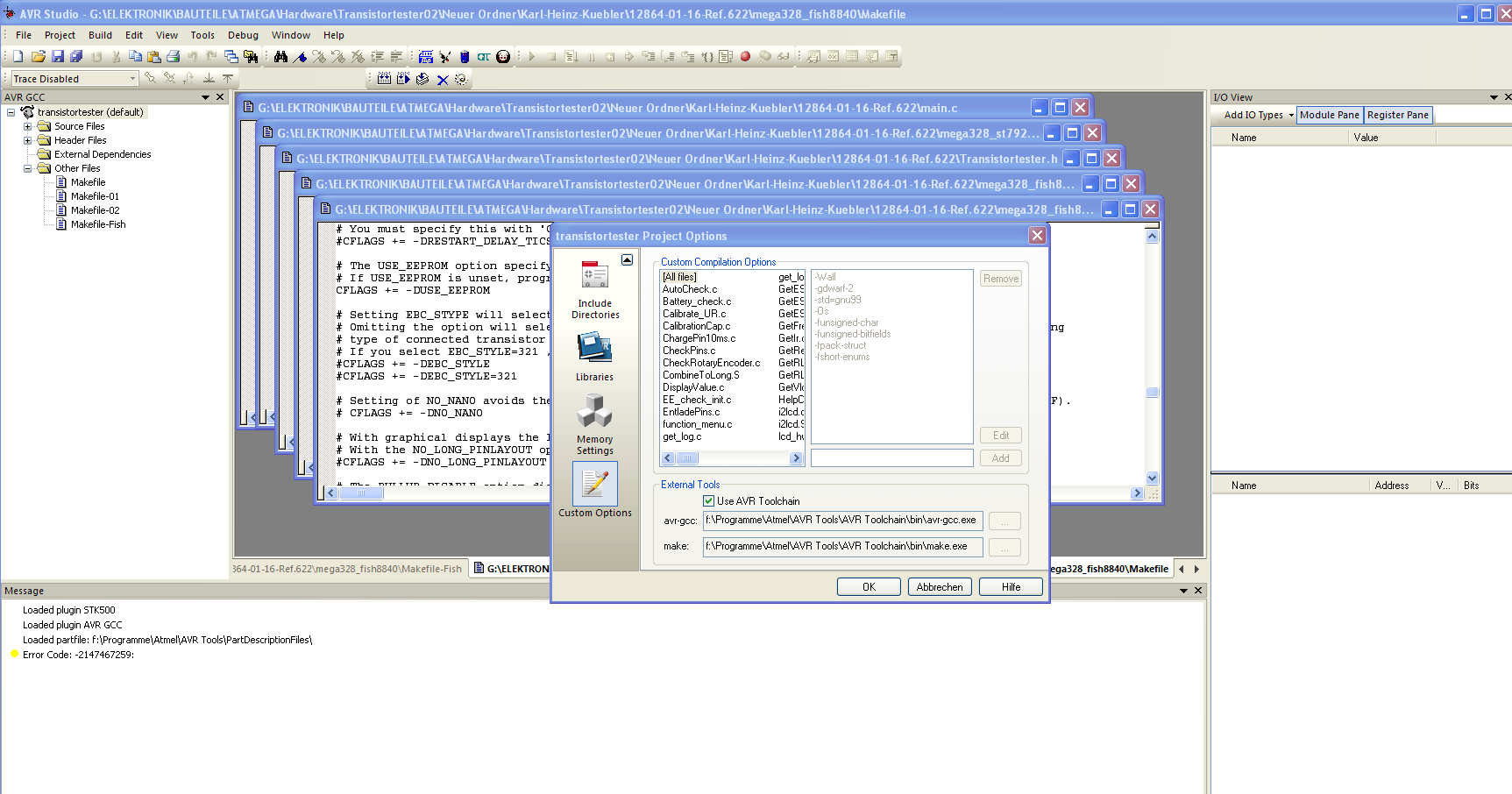This screenshot has height=794, width=1512.
Task: Click the Find in Files toolbar icon
Action: point(251,56)
